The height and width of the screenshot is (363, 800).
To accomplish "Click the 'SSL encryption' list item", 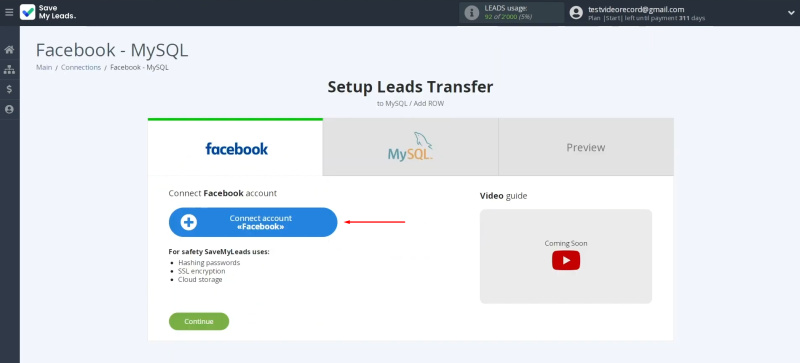I will [202, 271].
